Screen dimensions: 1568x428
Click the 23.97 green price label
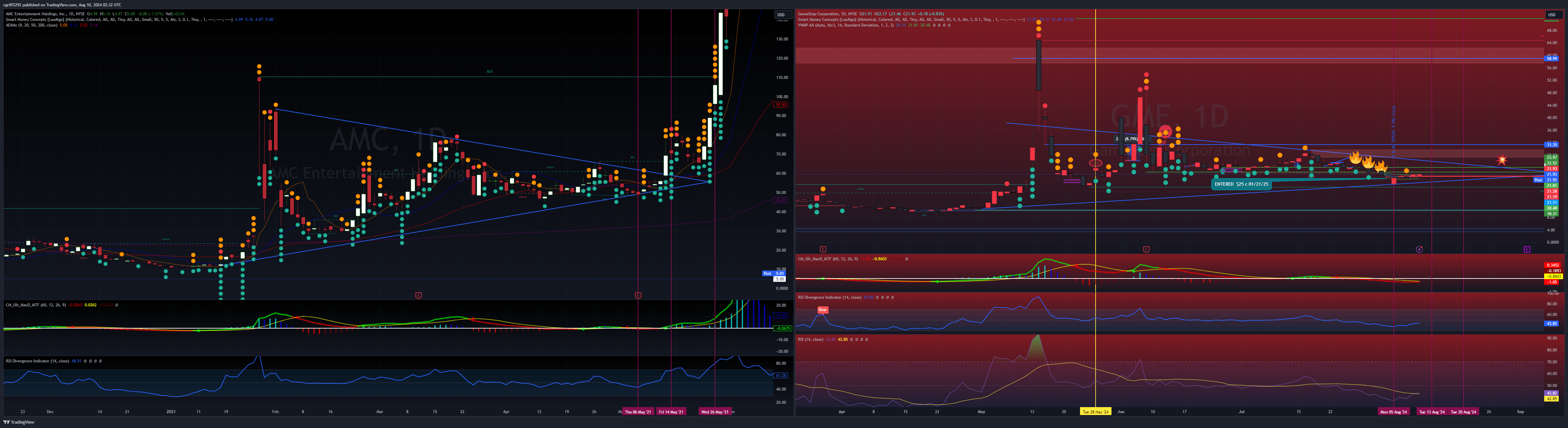coord(1551,158)
